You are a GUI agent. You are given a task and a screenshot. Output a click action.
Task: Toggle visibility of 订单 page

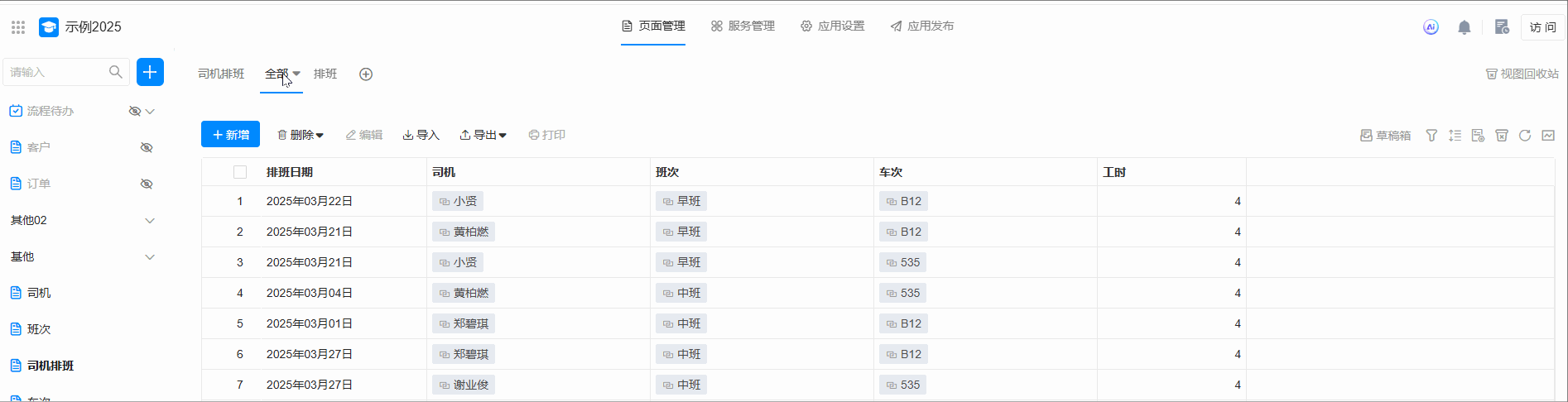tap(147, 184)
